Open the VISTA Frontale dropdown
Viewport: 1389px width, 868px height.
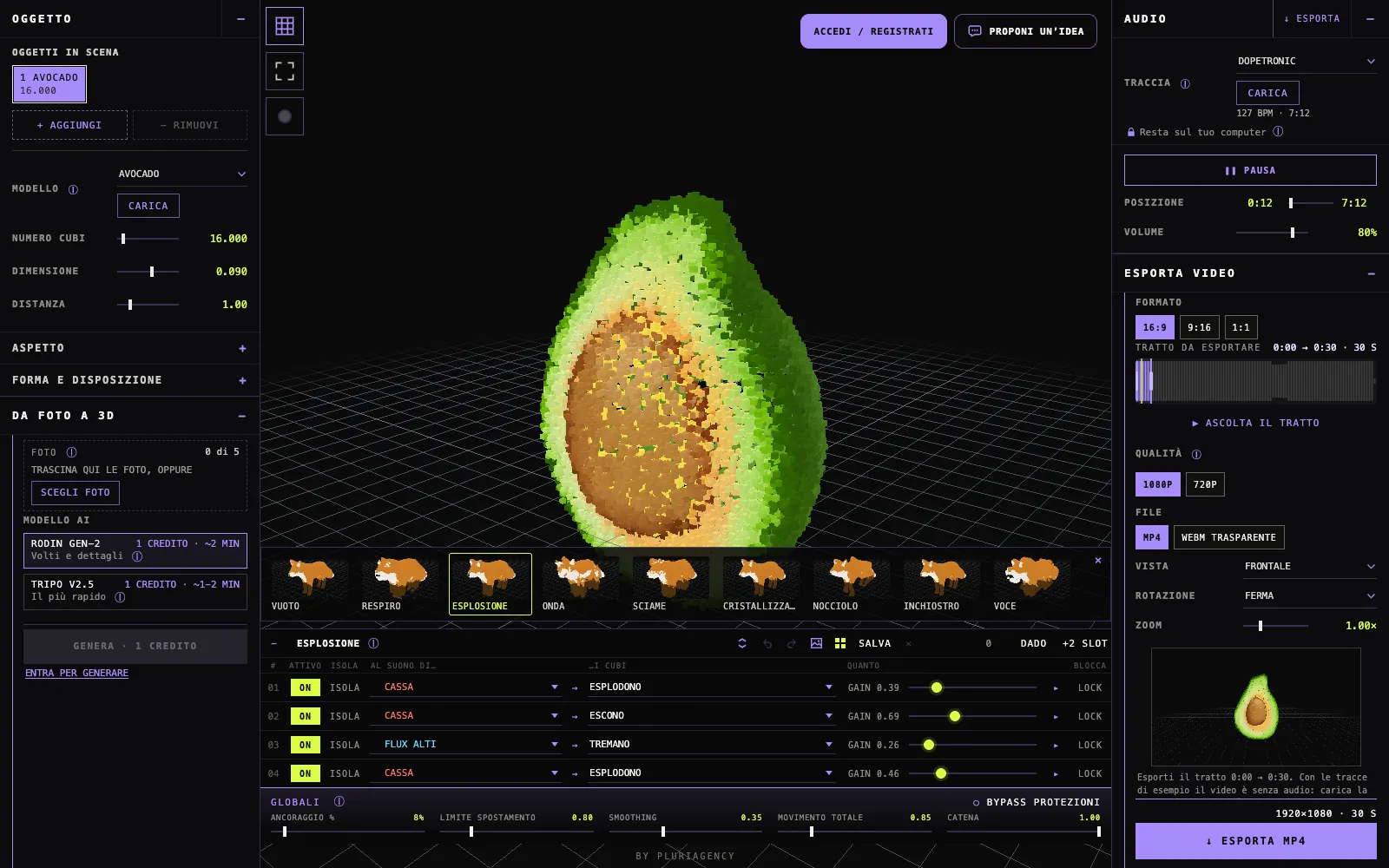tap(1310, 566)
